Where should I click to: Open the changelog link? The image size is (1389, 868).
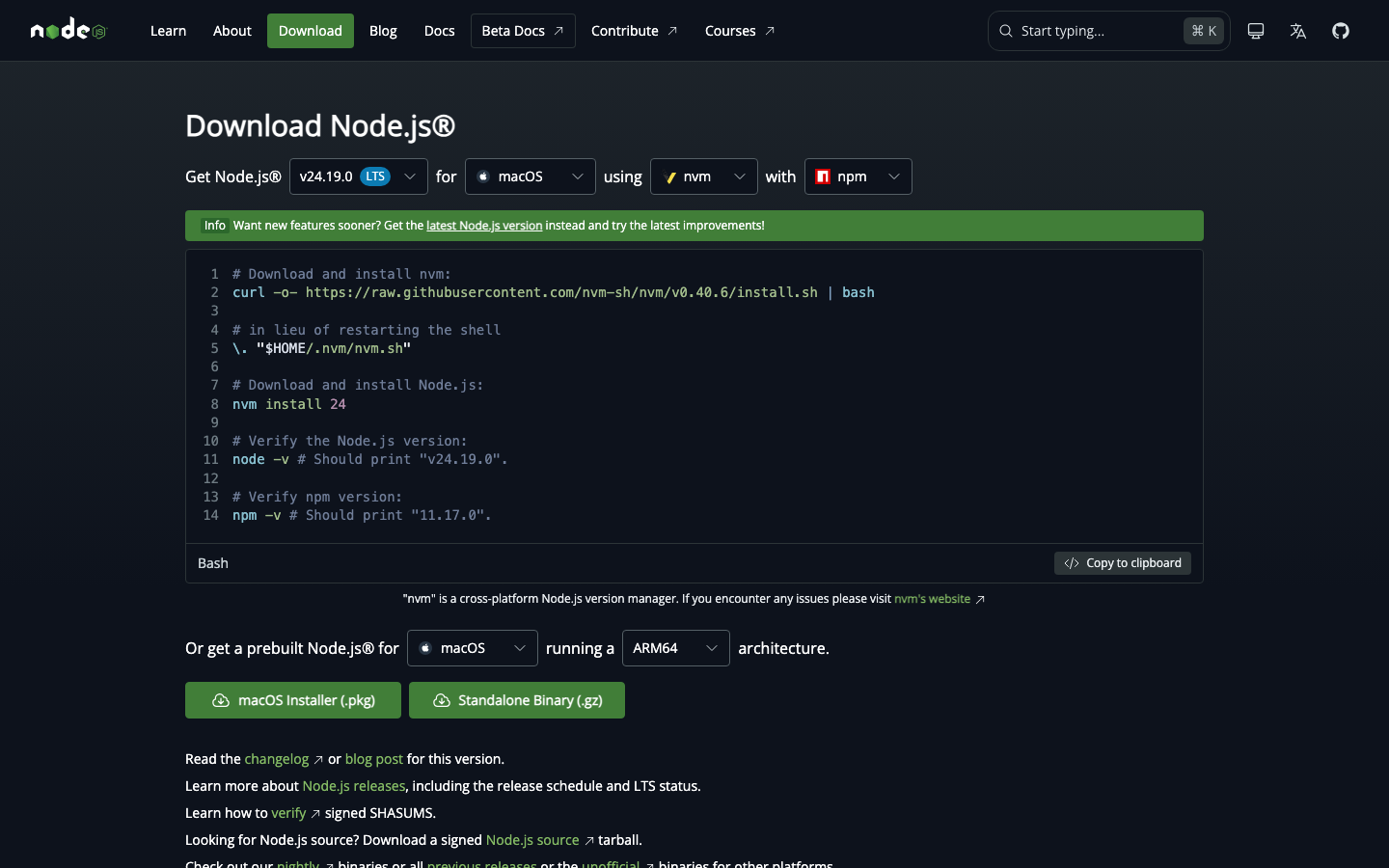[284, 759]
